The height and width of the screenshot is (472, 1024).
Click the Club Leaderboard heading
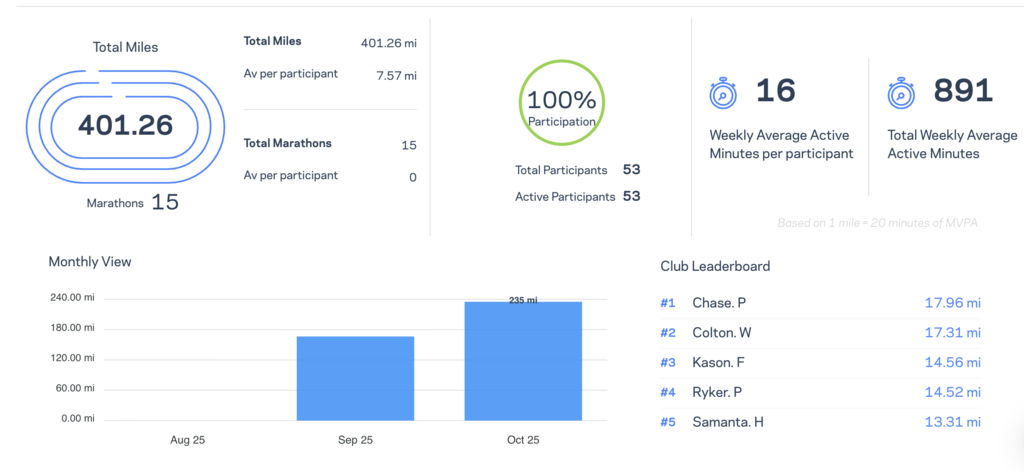pyautogui.click(x=715, y=266)
